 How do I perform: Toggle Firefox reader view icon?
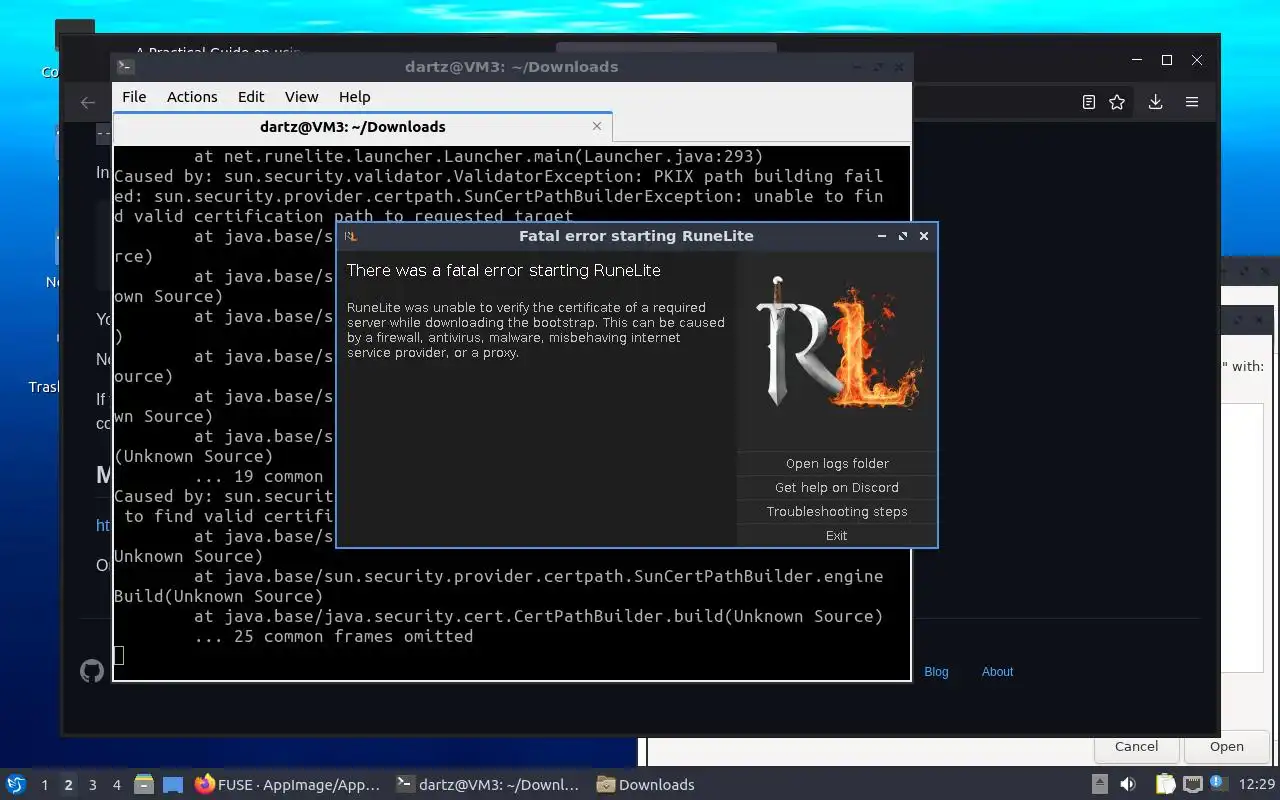[x=1089, y=102]
